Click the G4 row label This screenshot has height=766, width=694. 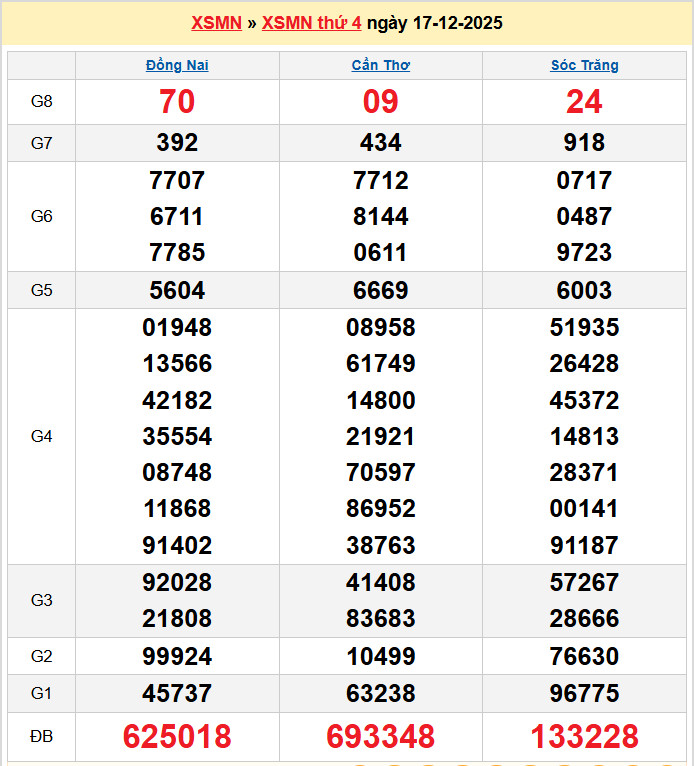click(41, 436)
